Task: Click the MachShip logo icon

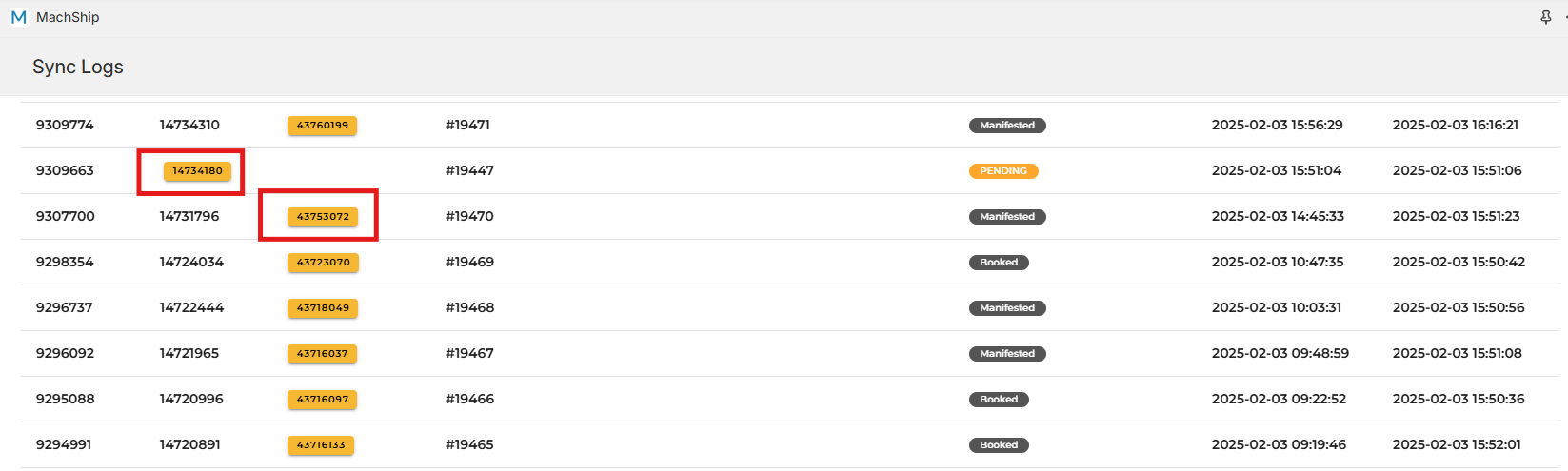Action: coord(18,17)
